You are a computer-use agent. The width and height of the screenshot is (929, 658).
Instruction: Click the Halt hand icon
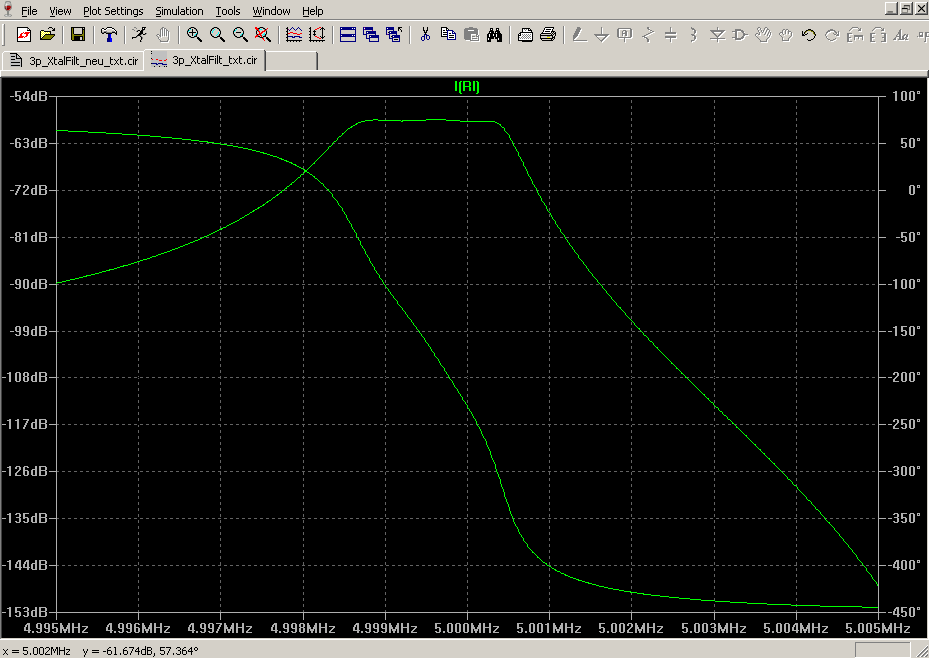click(163, 35)
